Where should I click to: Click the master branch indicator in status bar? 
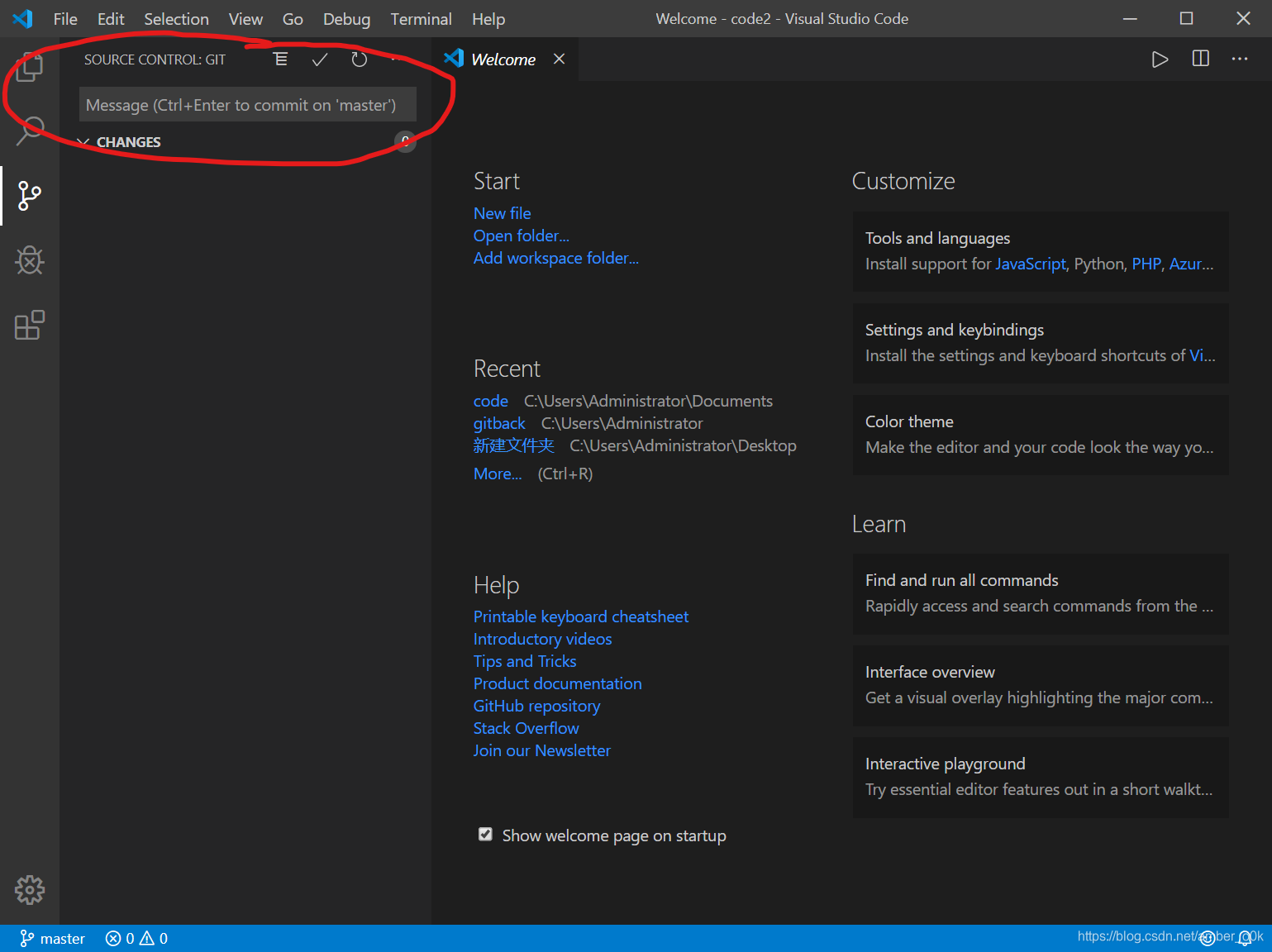pos(52,939)
